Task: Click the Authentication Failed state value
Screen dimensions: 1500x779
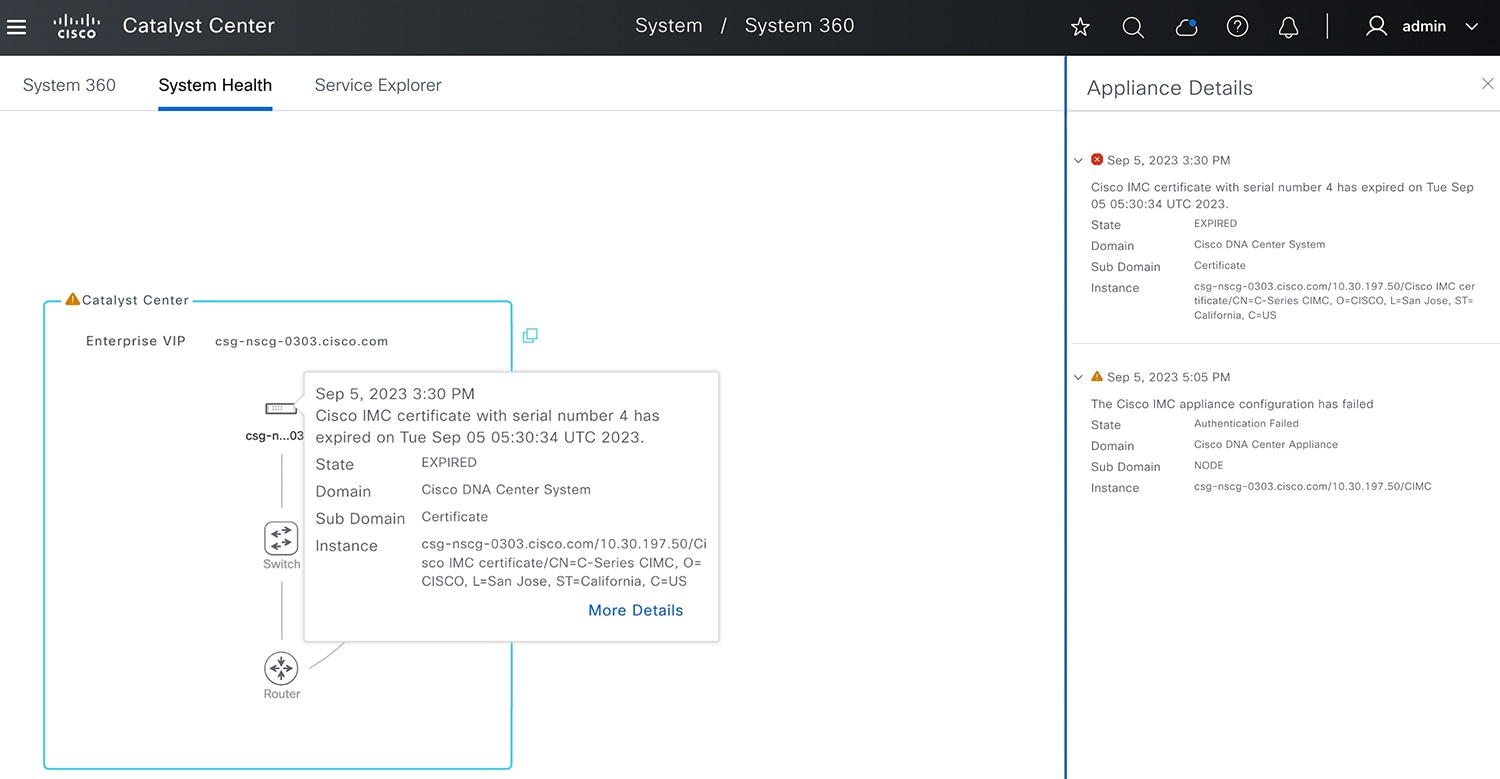Action: coord(1246,424)
